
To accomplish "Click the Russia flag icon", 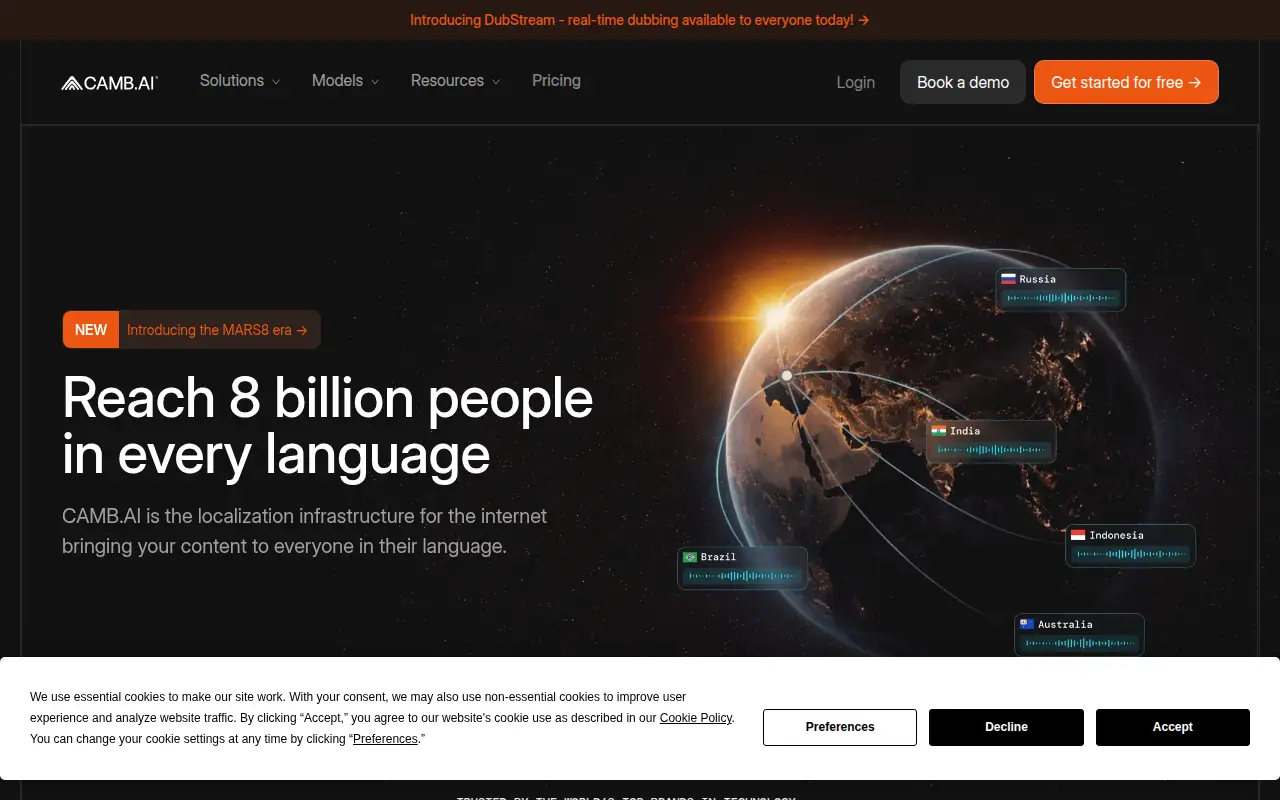I will point(1009,279).
